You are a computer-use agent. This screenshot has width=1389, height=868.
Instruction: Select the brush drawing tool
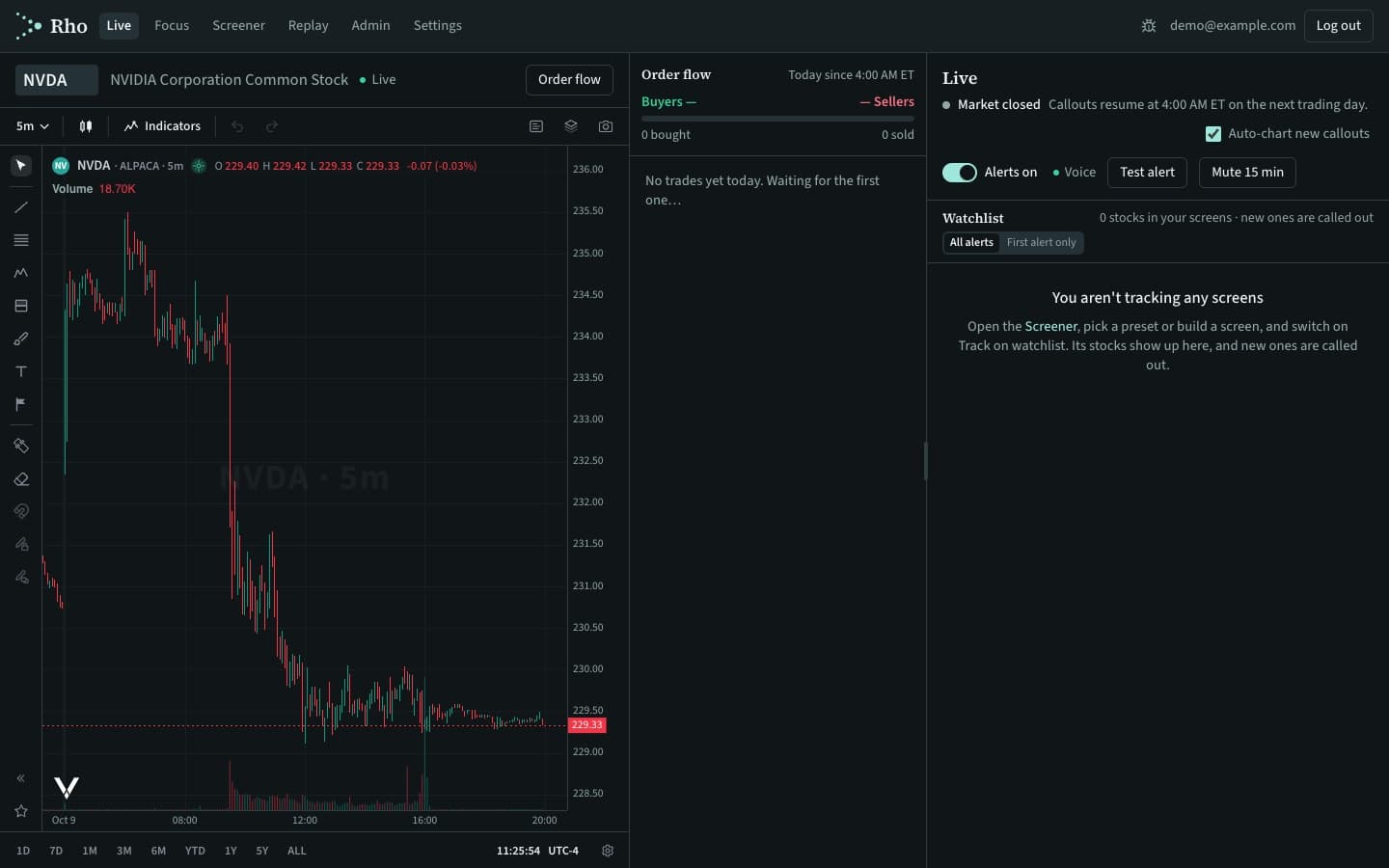[x=21, y=339]
